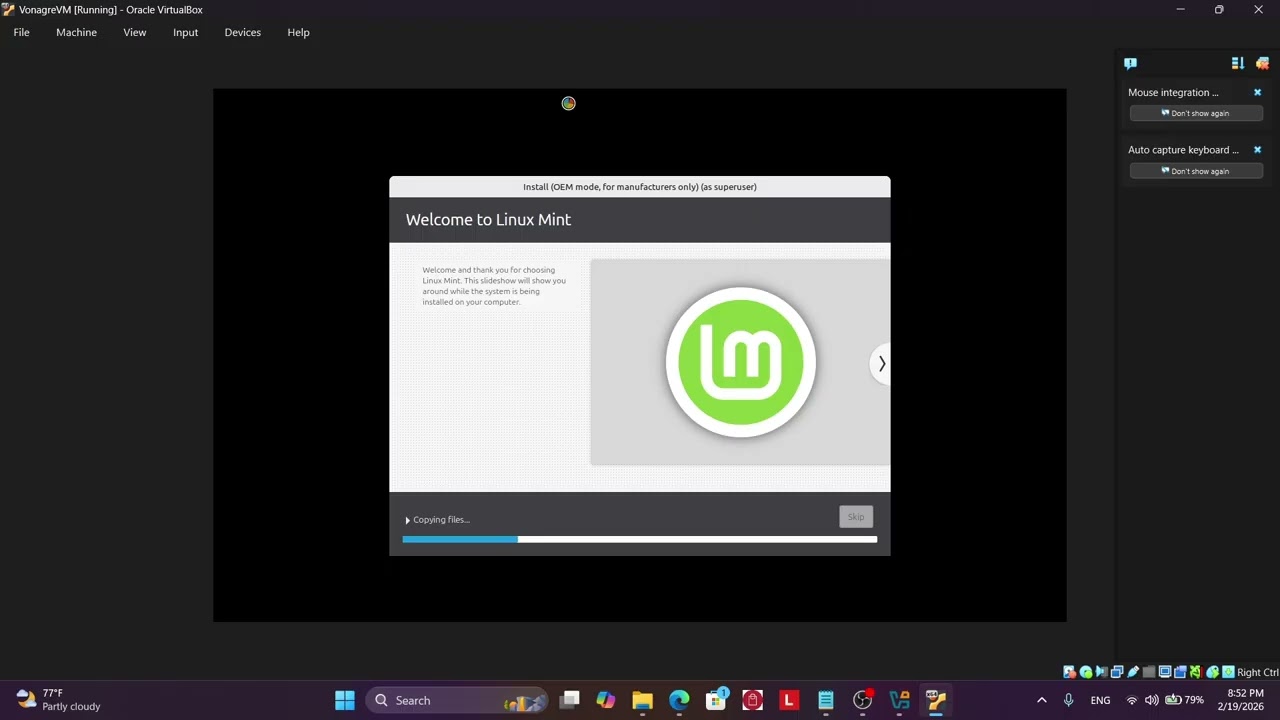
Task: Open Microsoft Store from the taskbar
Action: (x=716, y=700)
